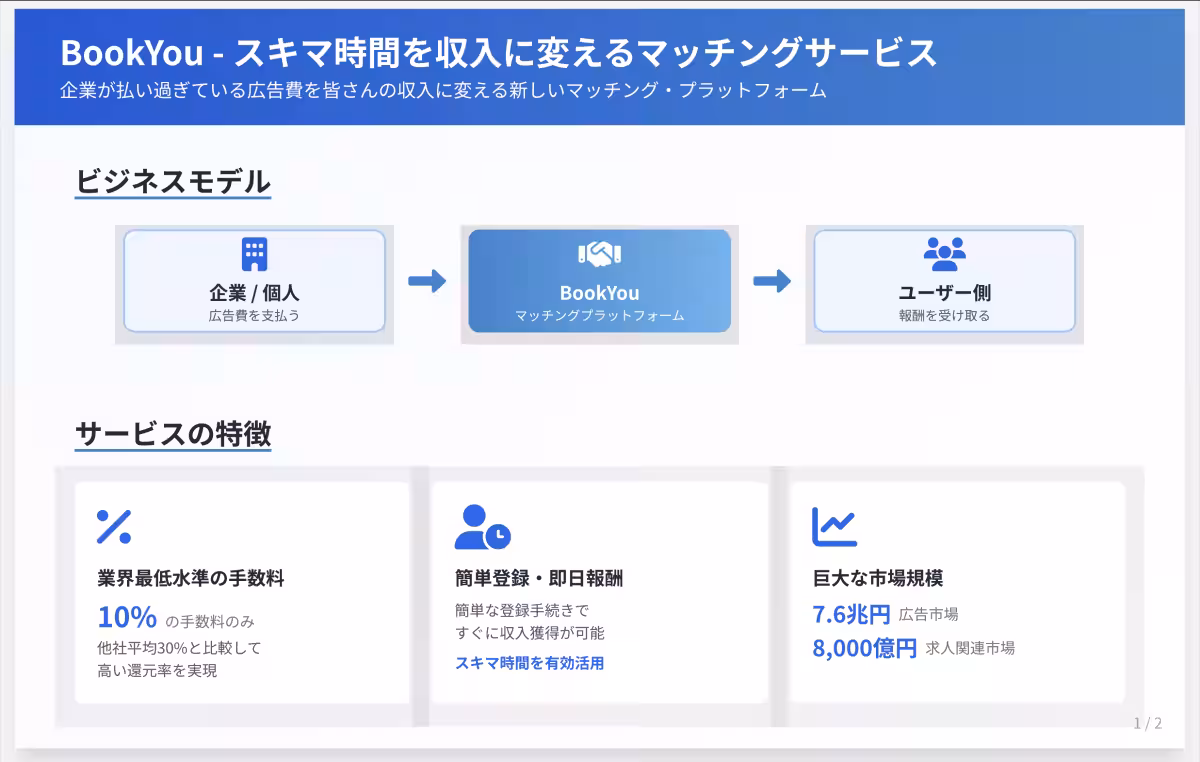Expand the サービスの特徴 section heading

[x=172, y=435]
